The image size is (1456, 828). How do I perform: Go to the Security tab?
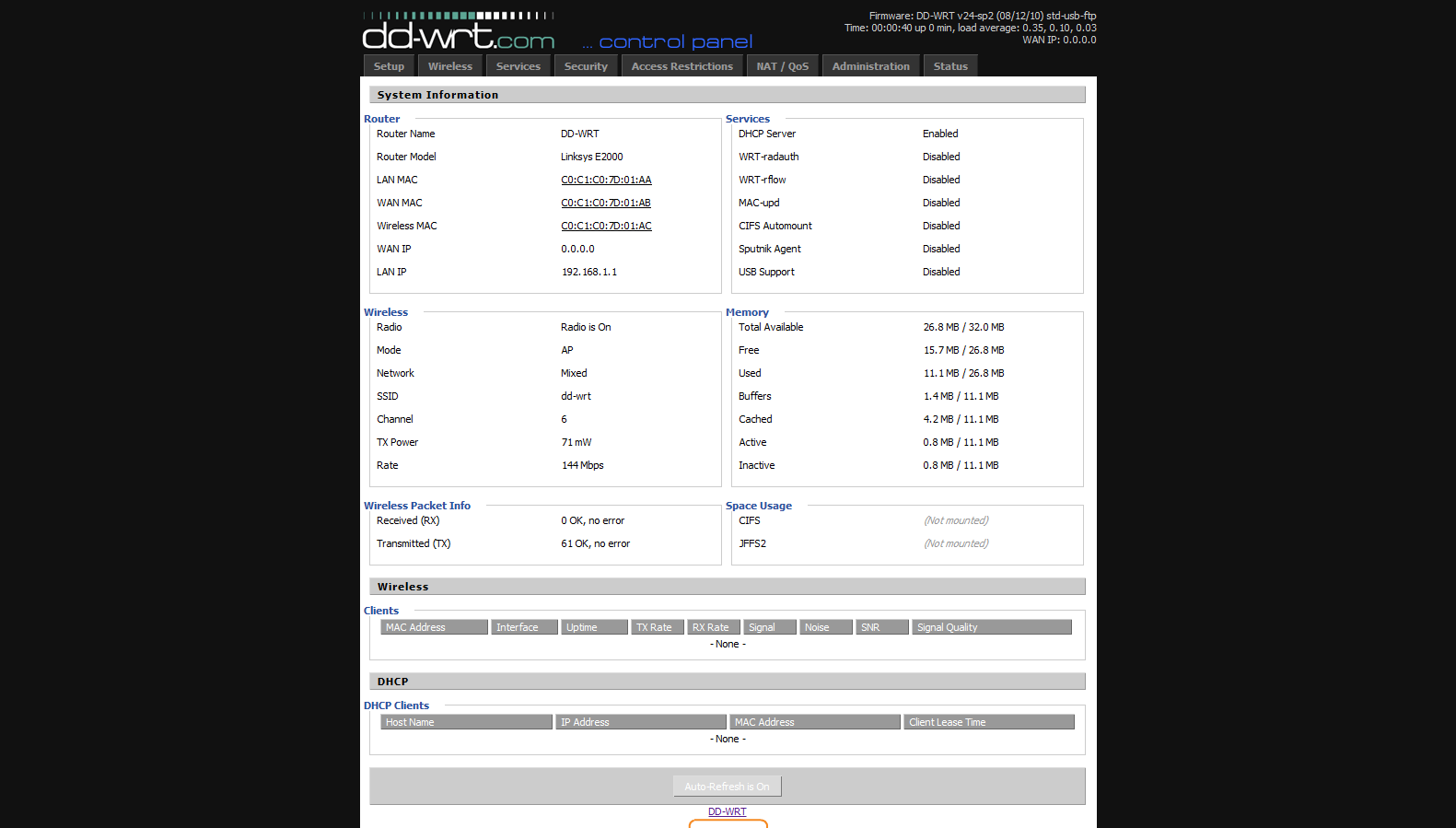pyautogui.click(x=586, y=66)
